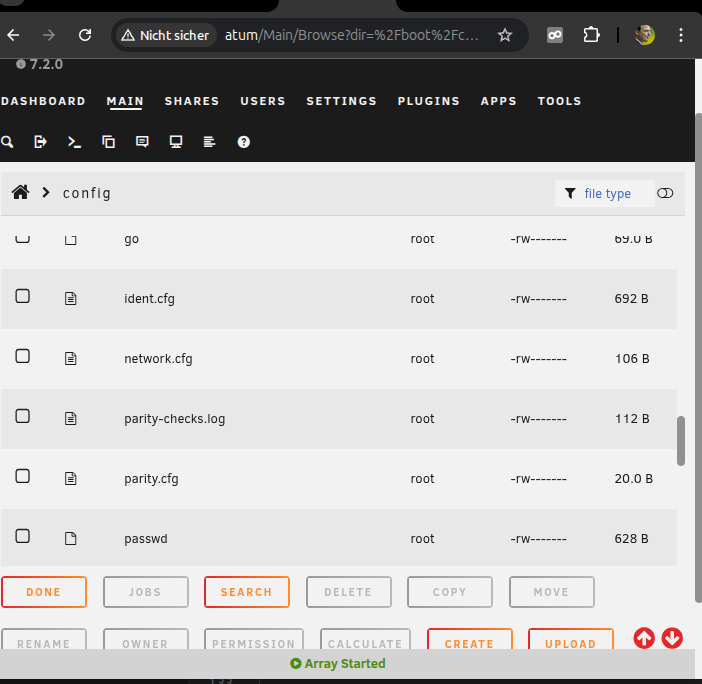This screenshot has height=684, width=702.
Task: Click the logout icon in toolbar
Action: 40,142
